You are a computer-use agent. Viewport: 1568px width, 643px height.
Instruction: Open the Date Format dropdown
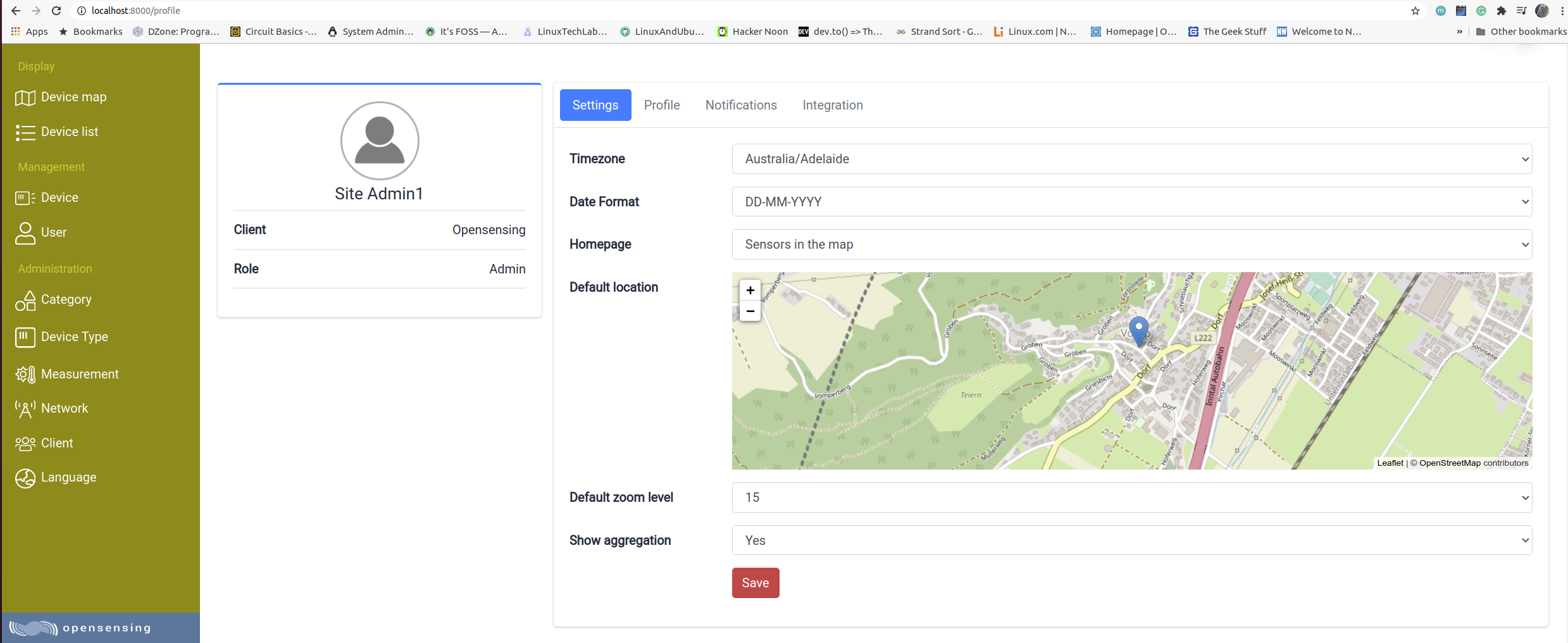[x=1131, y=202]
